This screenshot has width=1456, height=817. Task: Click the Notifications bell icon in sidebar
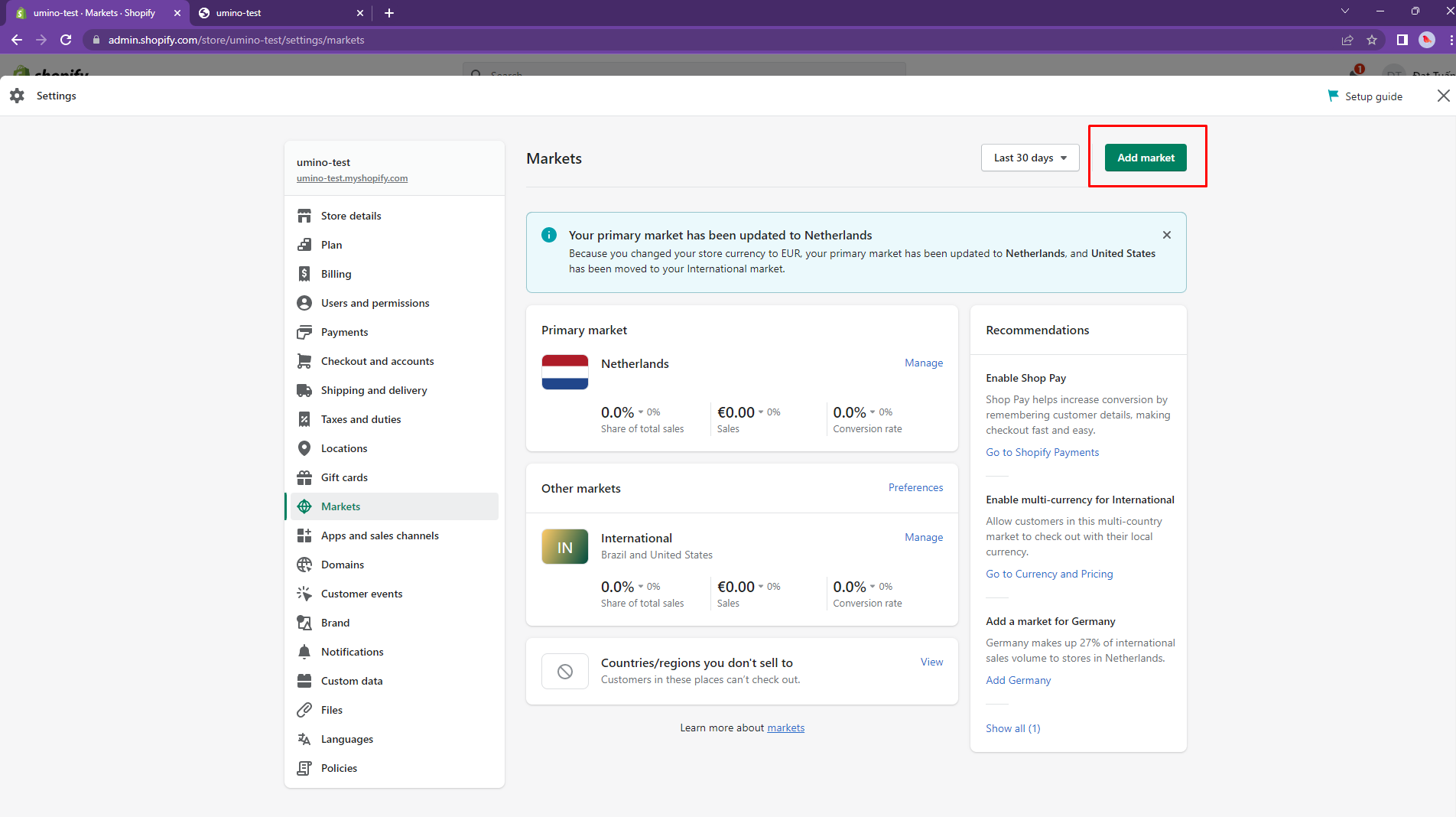304,652
